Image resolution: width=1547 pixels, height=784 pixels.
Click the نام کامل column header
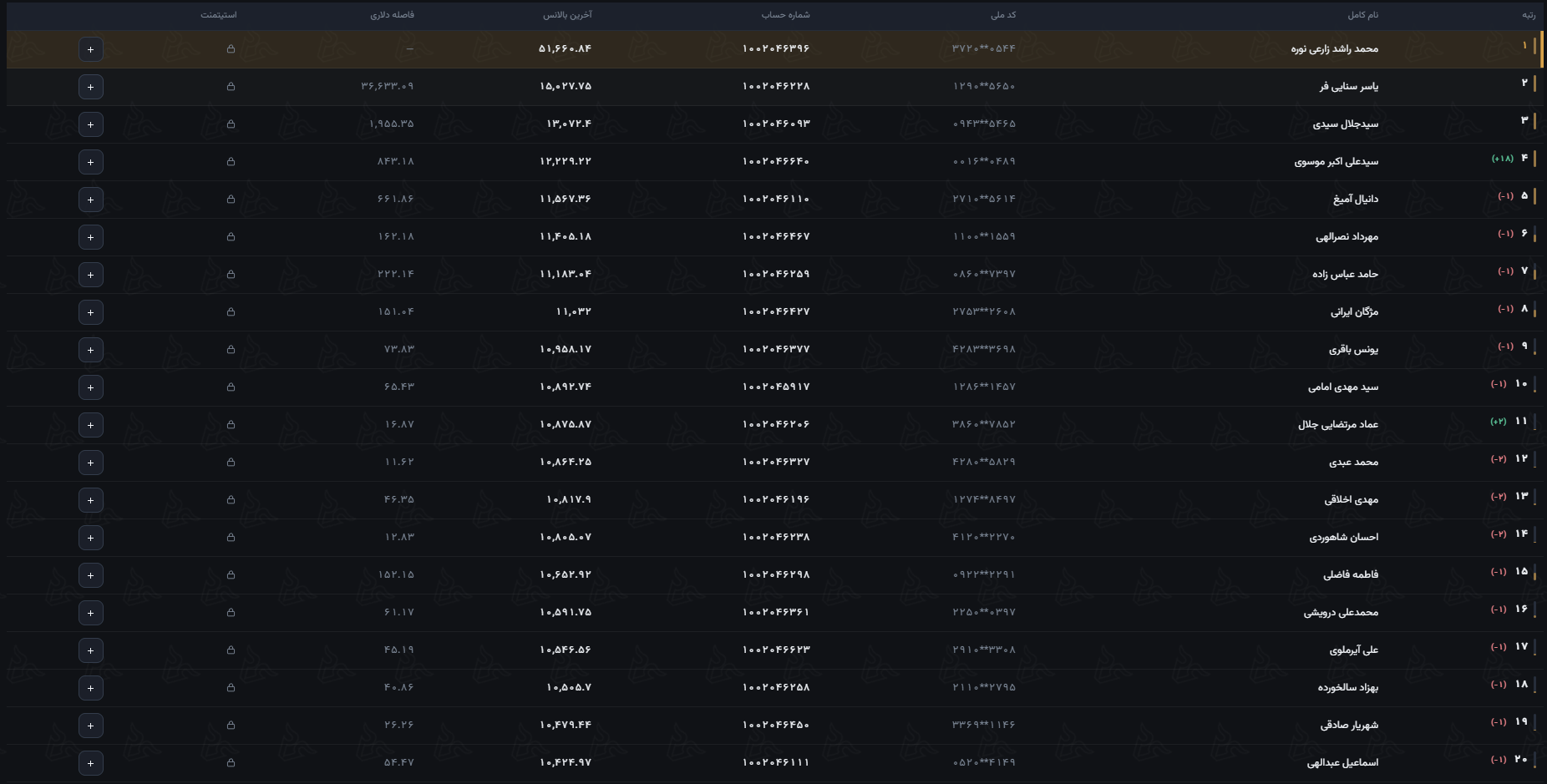pyautogui.click(x=1362, y=15)
